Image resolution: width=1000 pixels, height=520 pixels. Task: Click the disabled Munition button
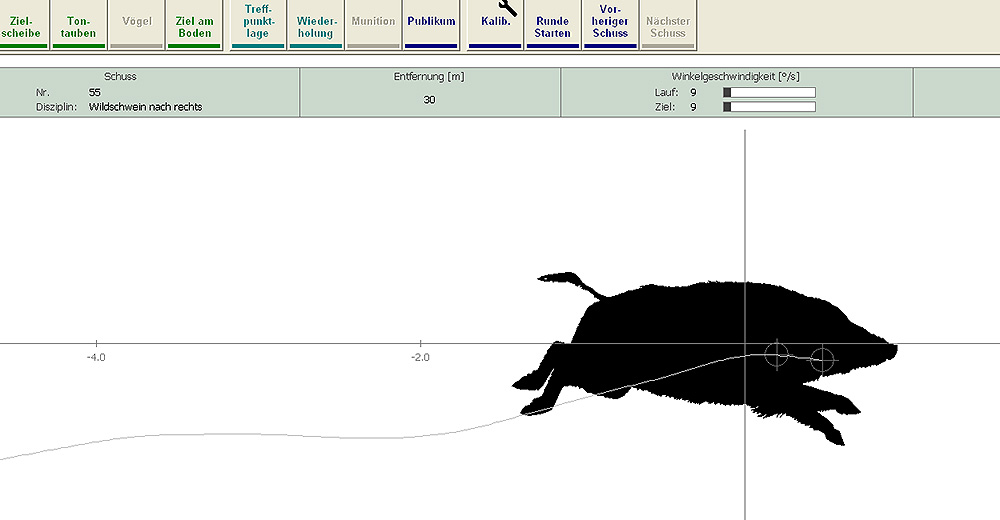coord(373,21)
